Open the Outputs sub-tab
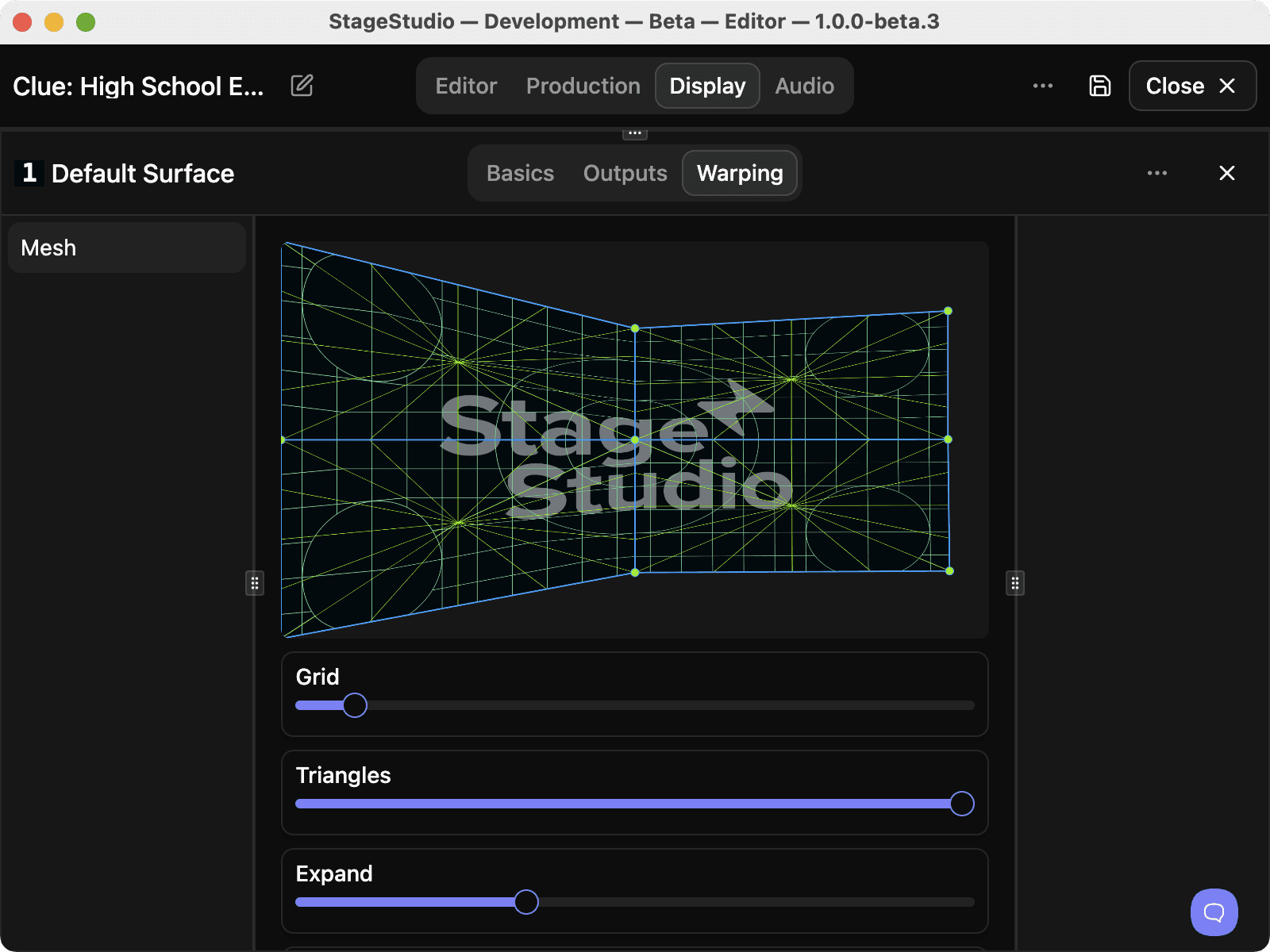 tap(625, 173)
